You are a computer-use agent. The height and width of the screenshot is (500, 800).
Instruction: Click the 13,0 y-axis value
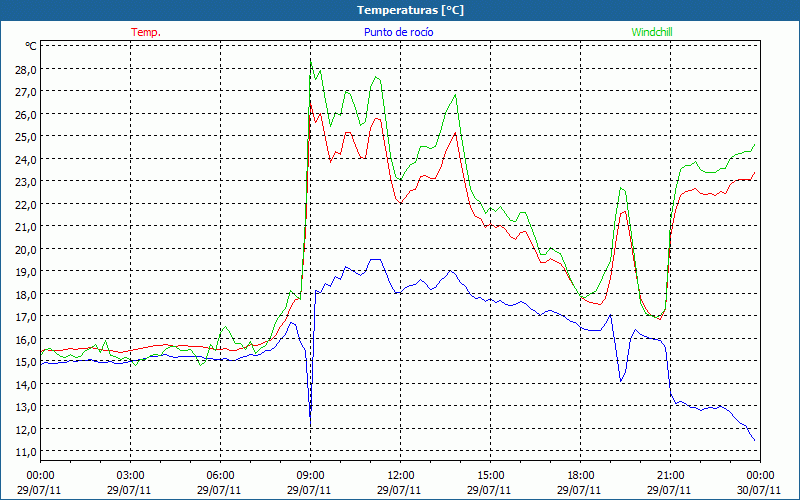[x=26, y=407]
